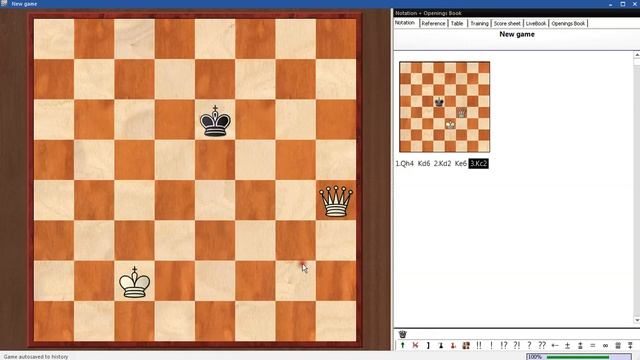This screenshot has height=360, width=640.
Task: Annotate move with ?? blunder symbol
Action: click(x=542, y=345)
